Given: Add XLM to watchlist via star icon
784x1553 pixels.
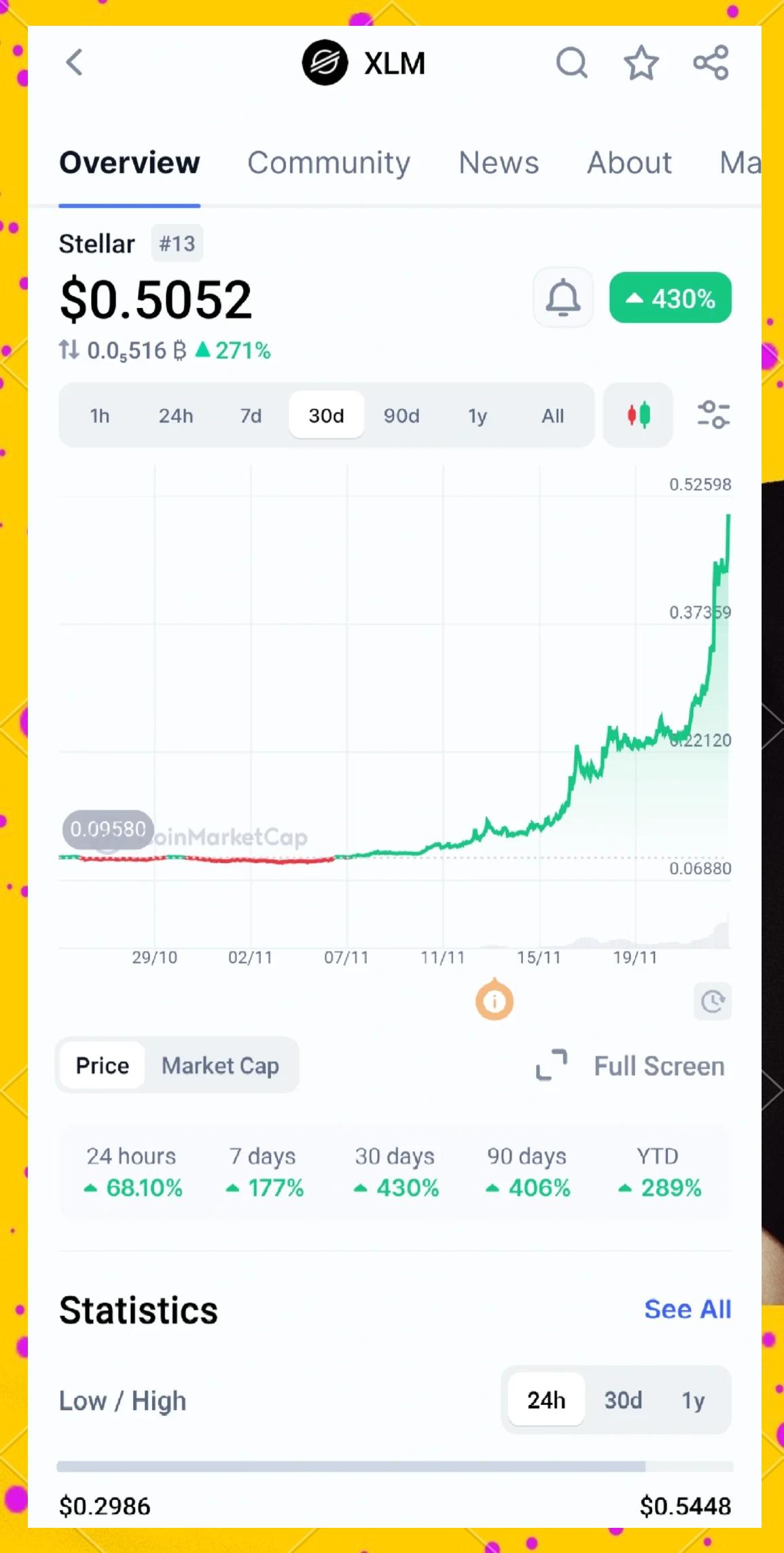Looking at the screenshot, I should pyautogui.click(x=641, y=62).
